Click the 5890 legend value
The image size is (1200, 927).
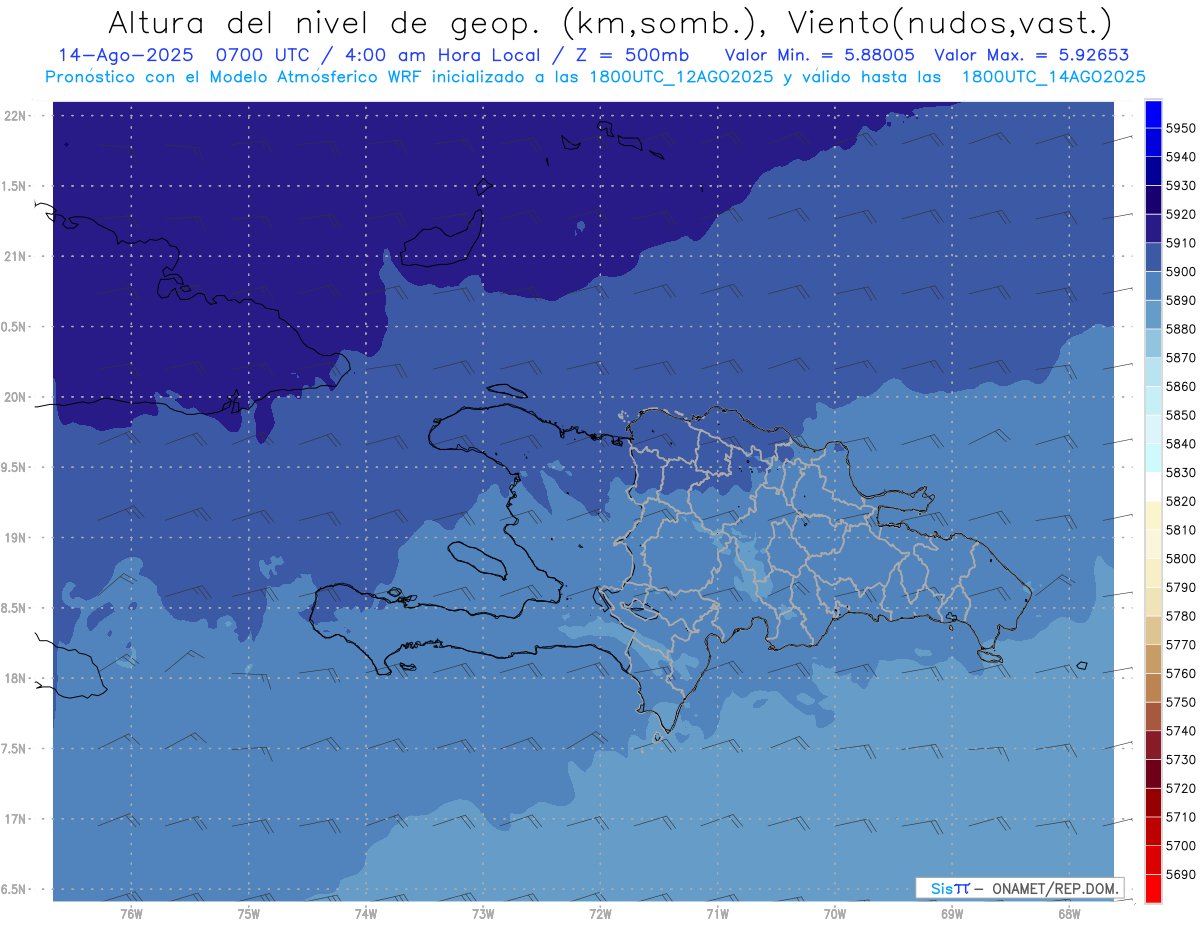(1180, 300)
